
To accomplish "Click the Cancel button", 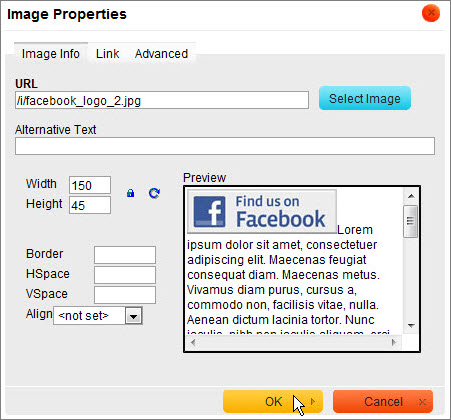I will [383, 402].
